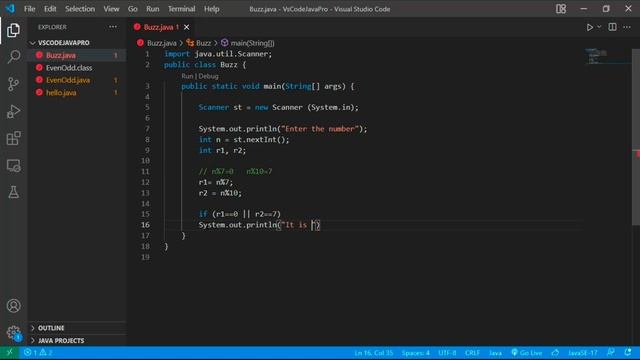This screenshot has width=640, height=360.
Task: Open the Manage gear settings icon
Action: click(13, 333)
